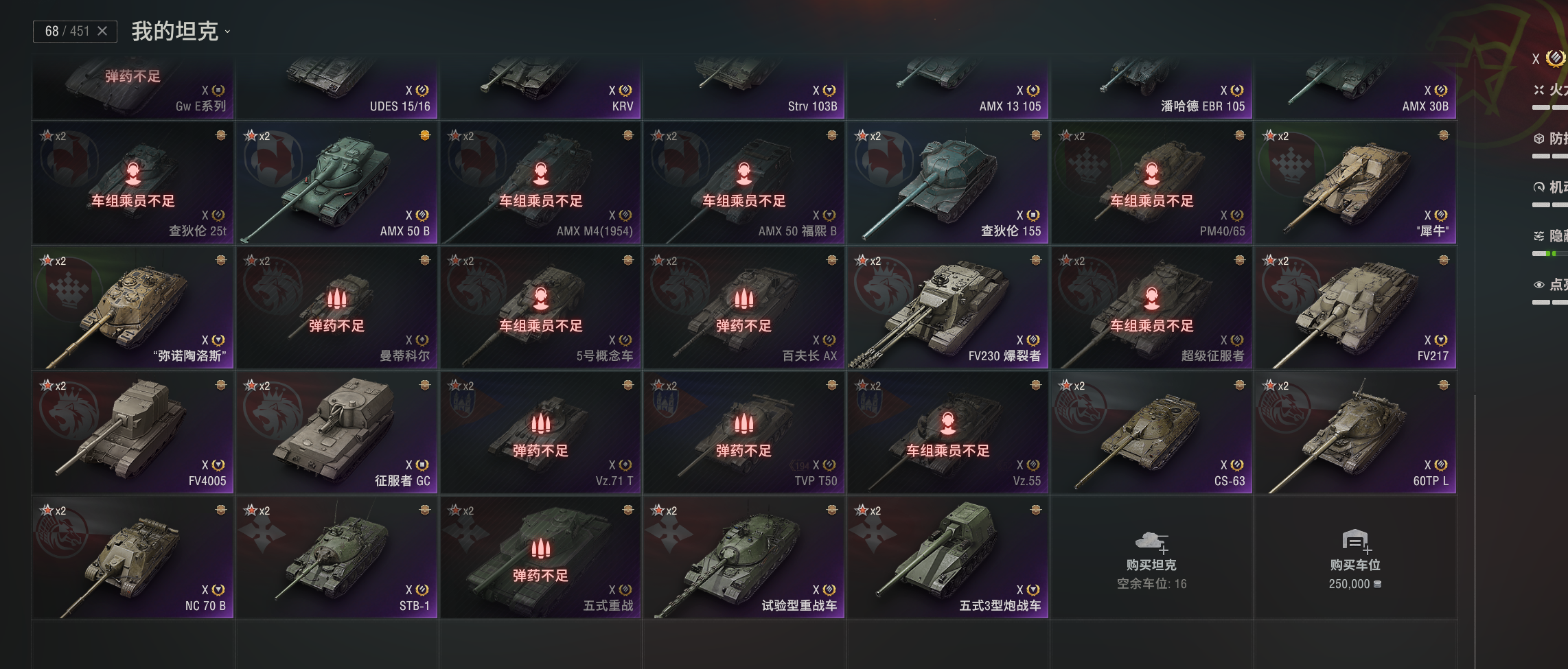Select the STB-1 tank tile
The width and height of the screenshot is (1568, 669).
click(x=336, y=558)
